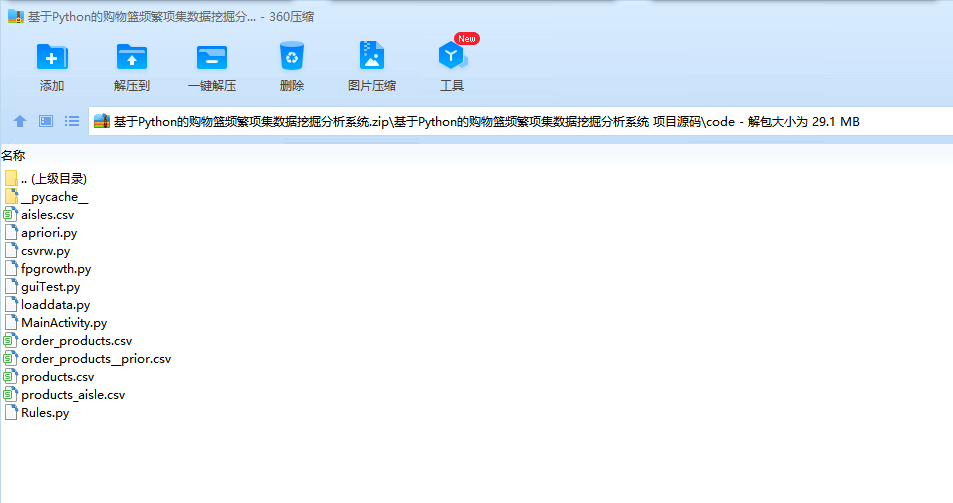The height and width of the screenshot is (503, 953).
Task: Select the 'order_products__prior.csv' file name
Action: [96, 359]
